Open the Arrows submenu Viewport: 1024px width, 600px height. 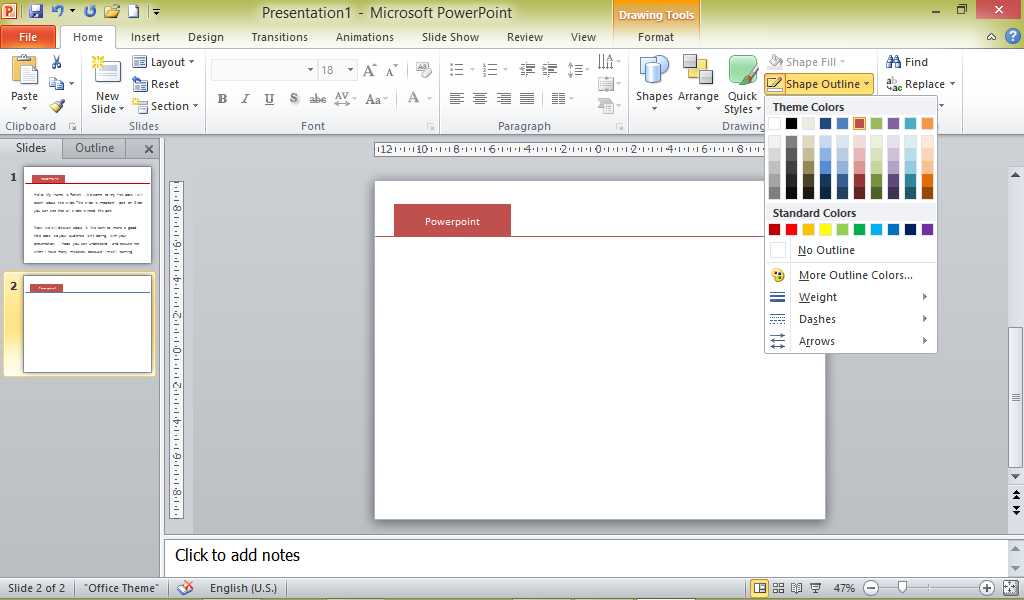[x=816, y=341]
